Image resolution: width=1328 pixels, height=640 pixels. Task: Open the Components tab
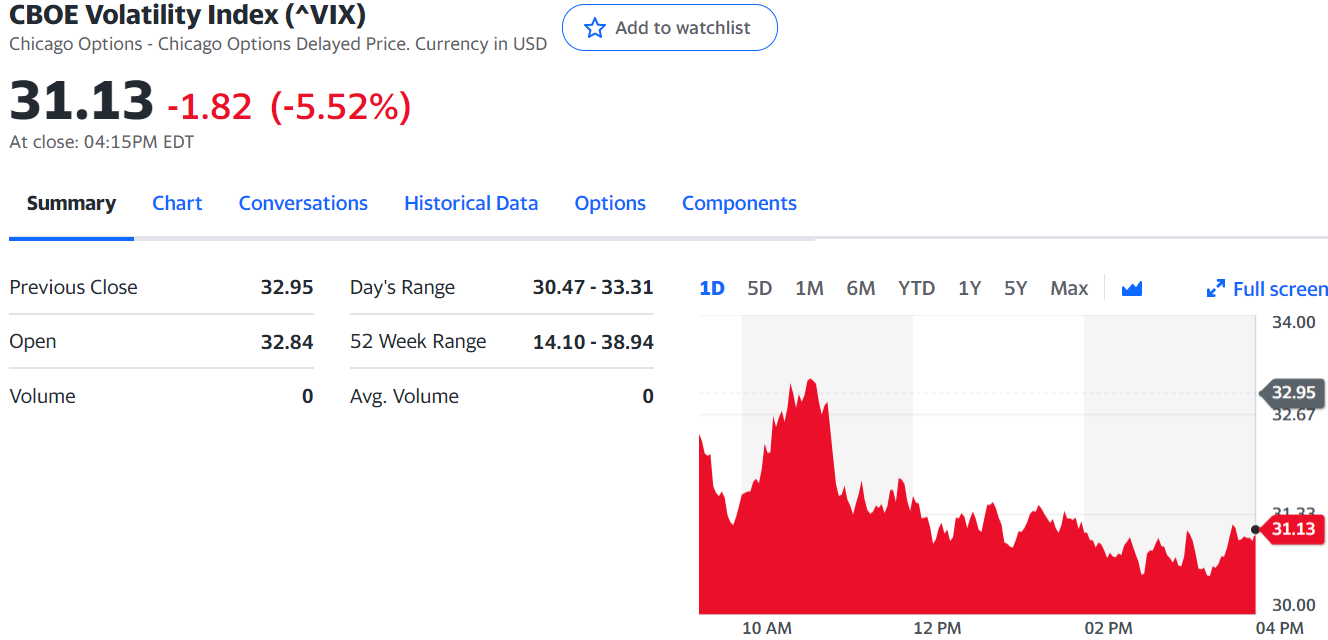click(739, 203)
